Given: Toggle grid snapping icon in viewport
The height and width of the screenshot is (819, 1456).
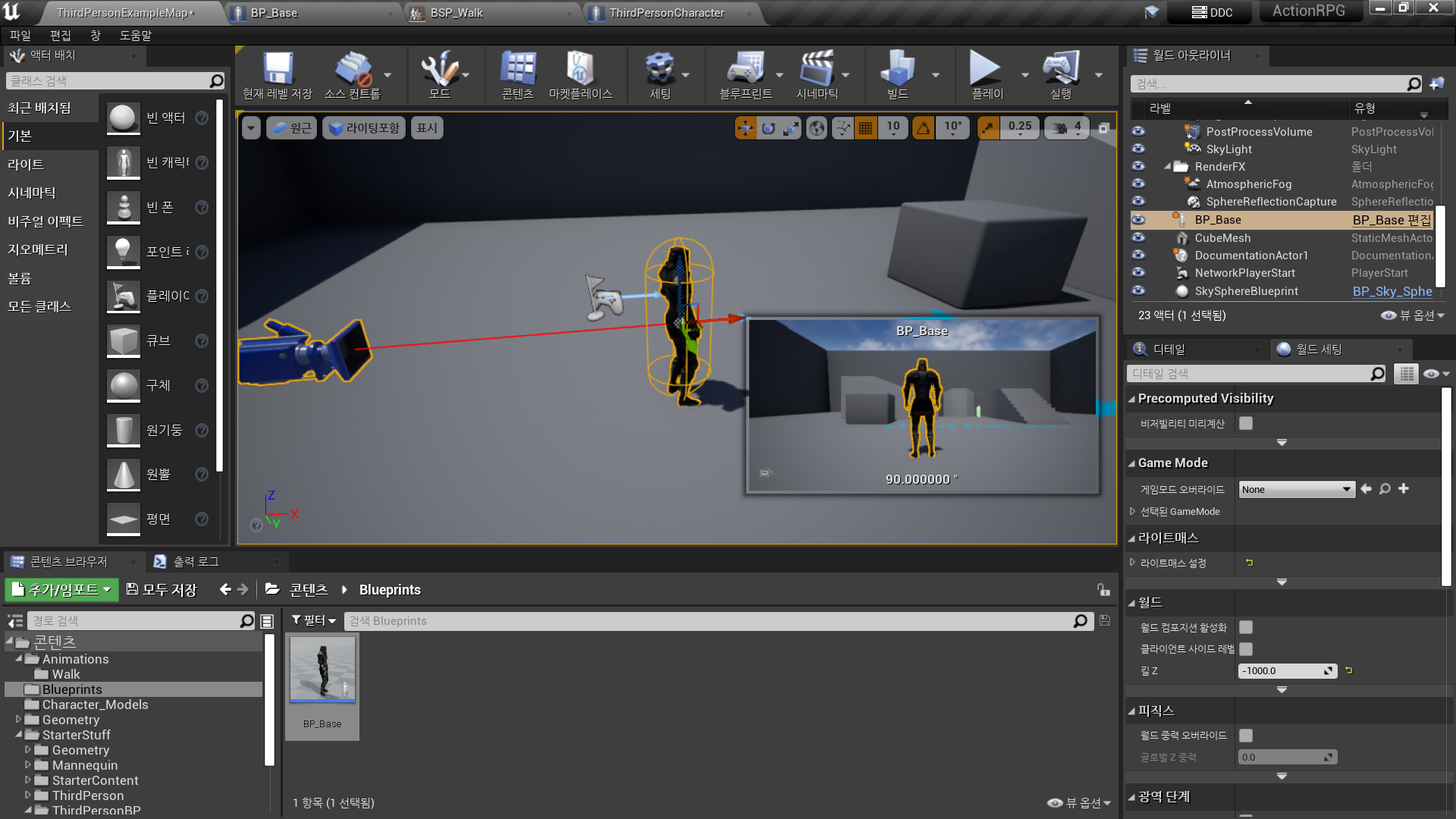Looking at the screenshot, I should (865, 128).
